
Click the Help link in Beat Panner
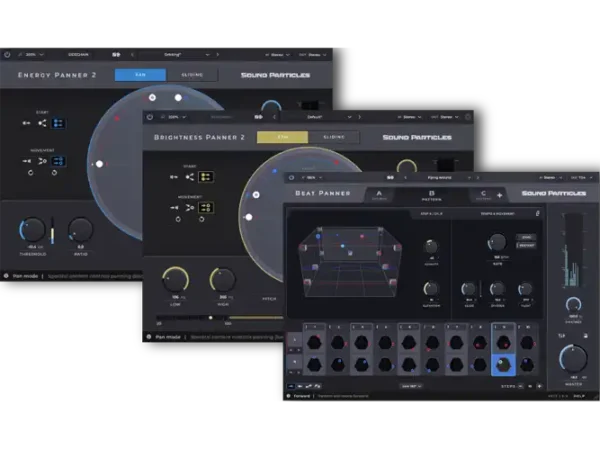point(579,396)
